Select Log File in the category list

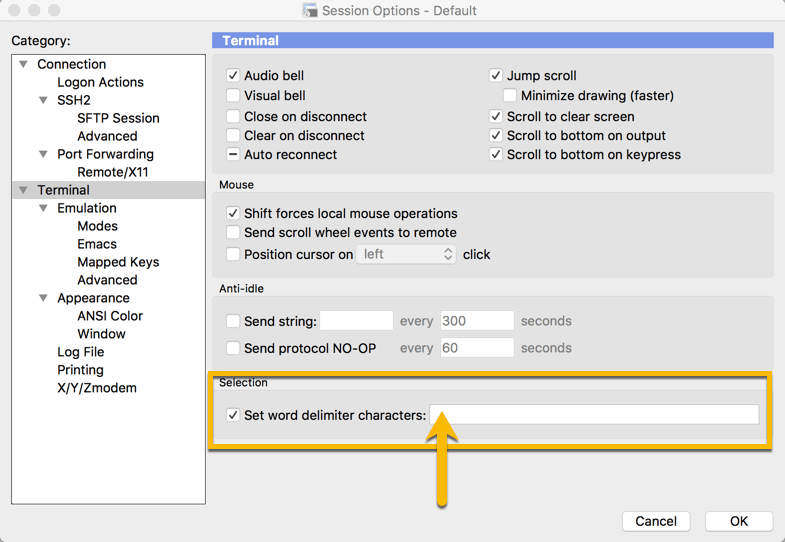81,352
